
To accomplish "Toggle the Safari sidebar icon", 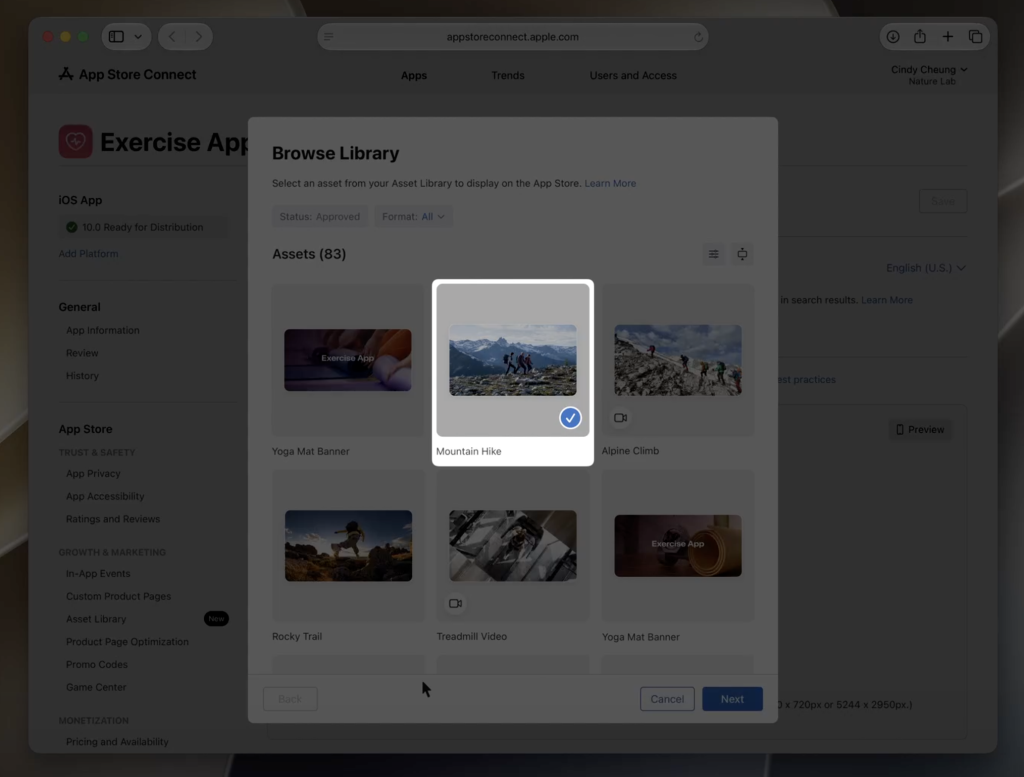I will click(116, 37).
